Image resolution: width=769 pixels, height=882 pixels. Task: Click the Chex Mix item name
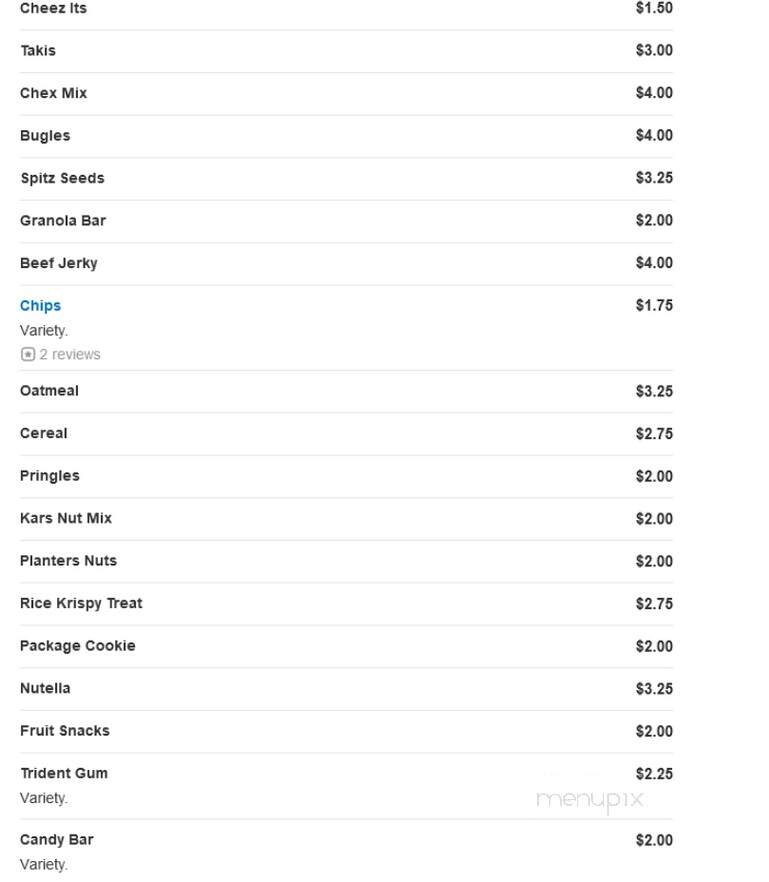click(x=53, y=93)
